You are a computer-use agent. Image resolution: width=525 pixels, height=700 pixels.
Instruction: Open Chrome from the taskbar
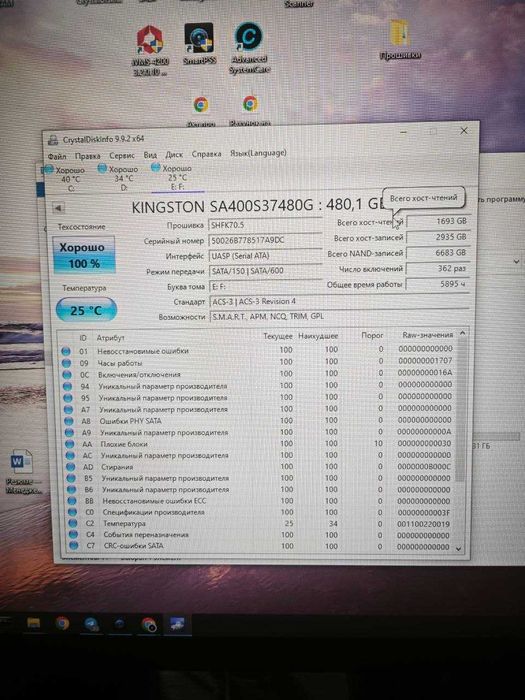(x=62, y=623)
